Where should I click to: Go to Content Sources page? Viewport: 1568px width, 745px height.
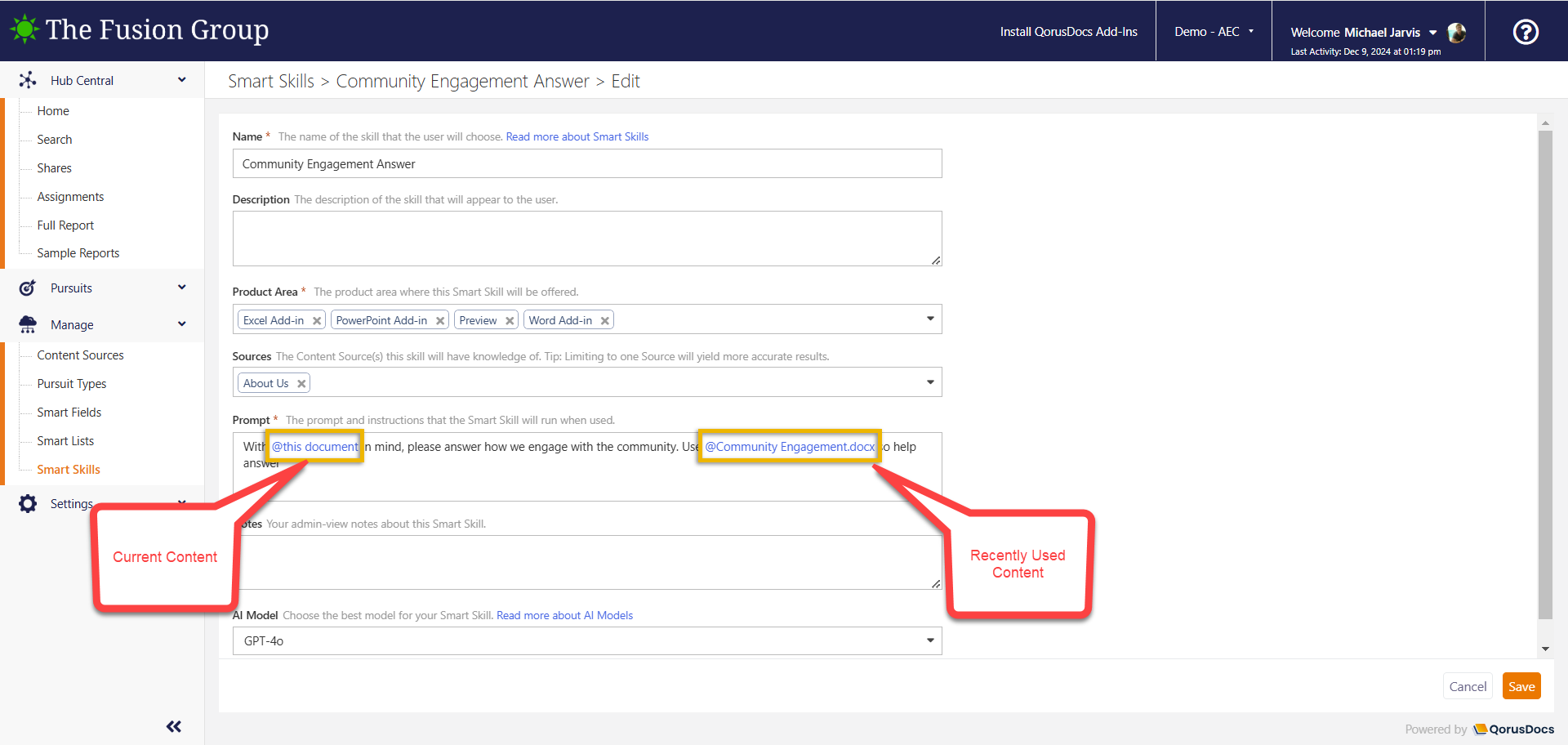tap(80, 355)
